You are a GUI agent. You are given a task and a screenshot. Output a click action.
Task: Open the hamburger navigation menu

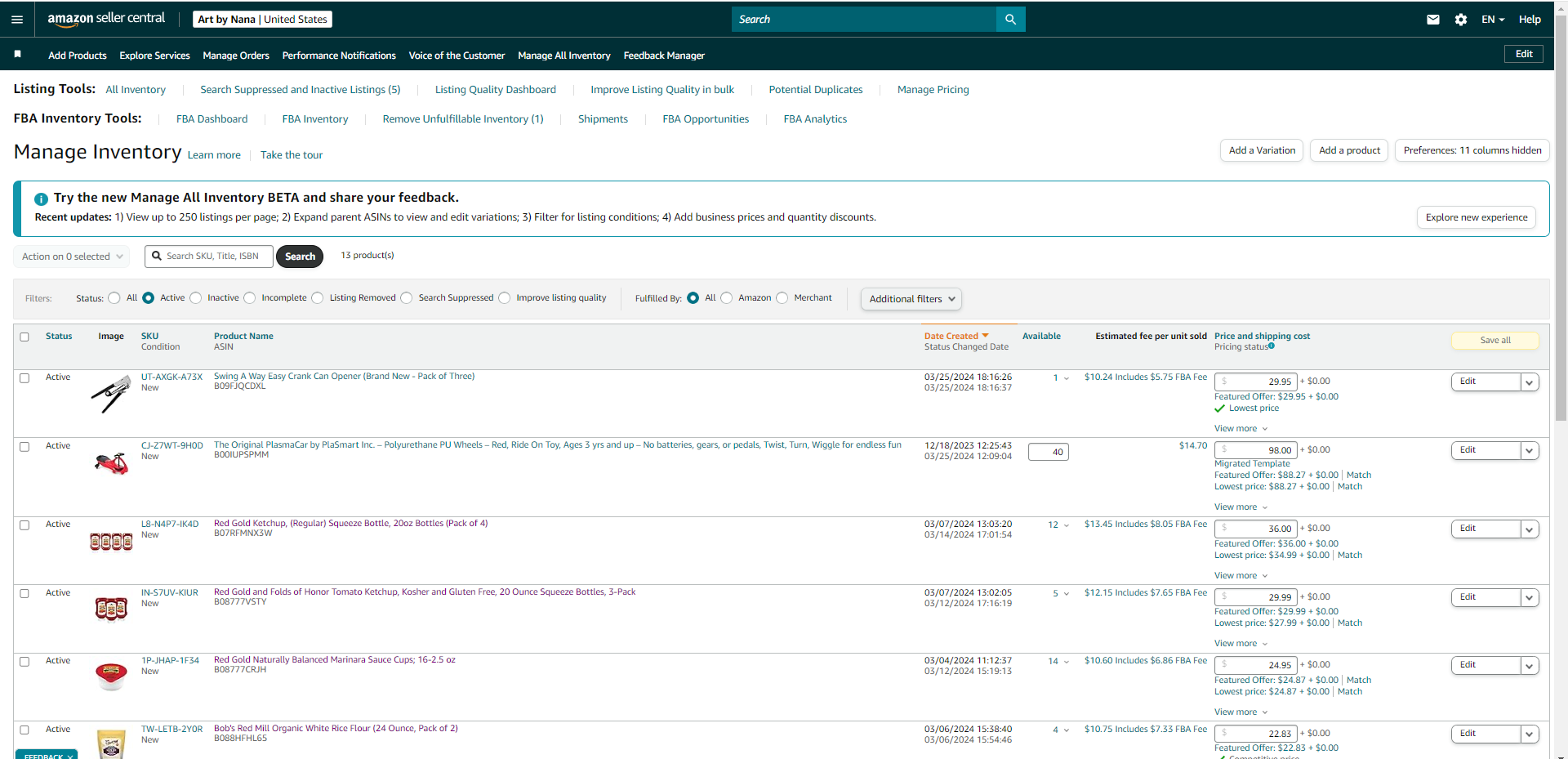17,20
